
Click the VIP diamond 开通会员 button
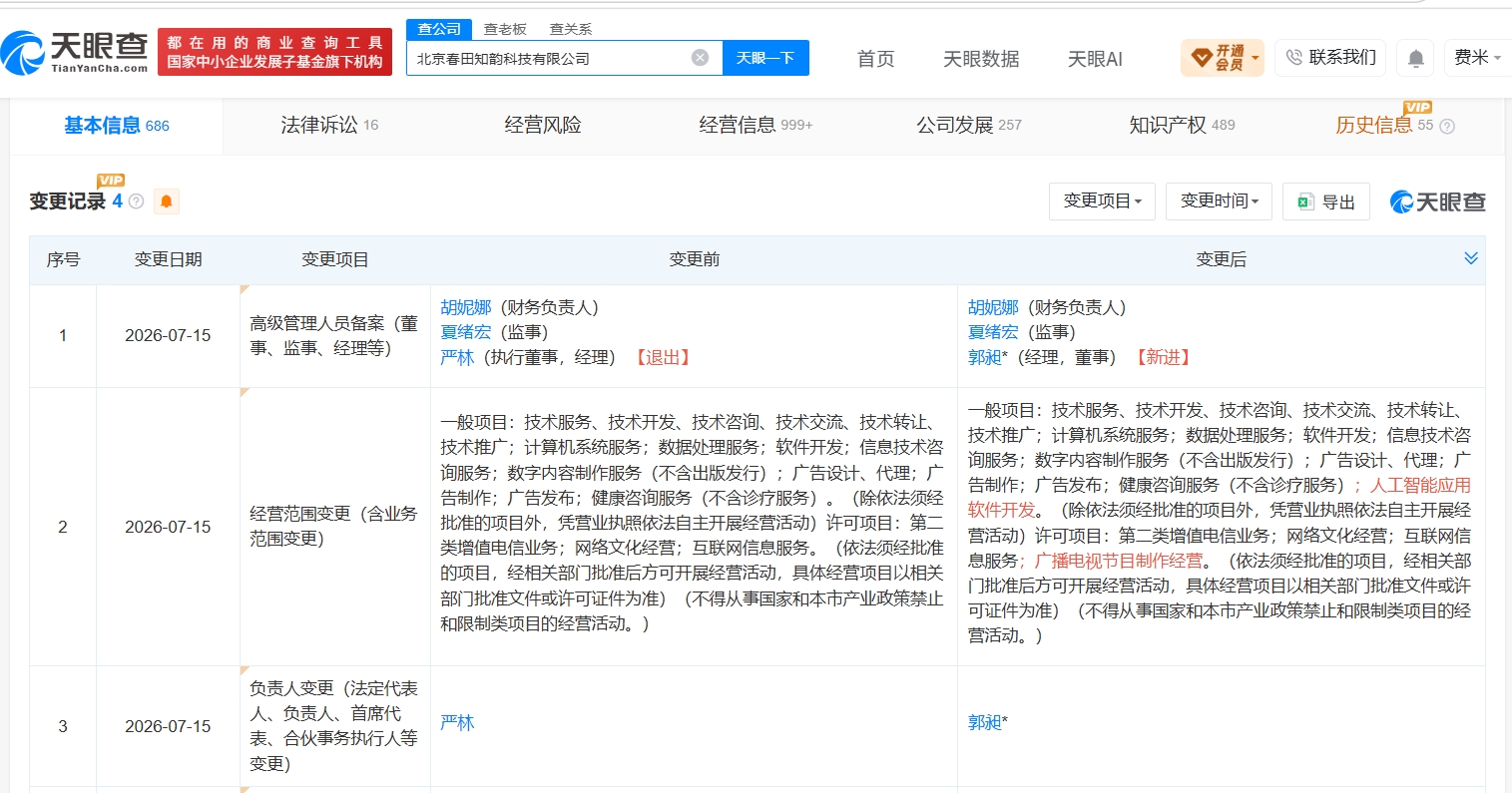click(1222, 58)
